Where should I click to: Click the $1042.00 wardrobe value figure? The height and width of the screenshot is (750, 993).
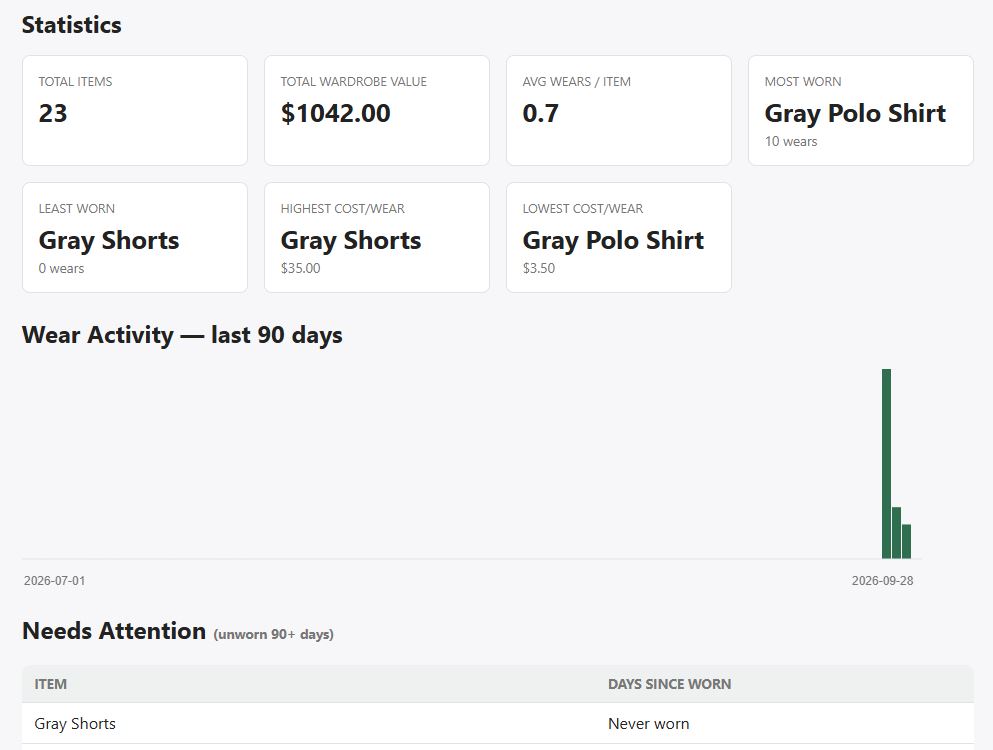click(x=336, y=113)
